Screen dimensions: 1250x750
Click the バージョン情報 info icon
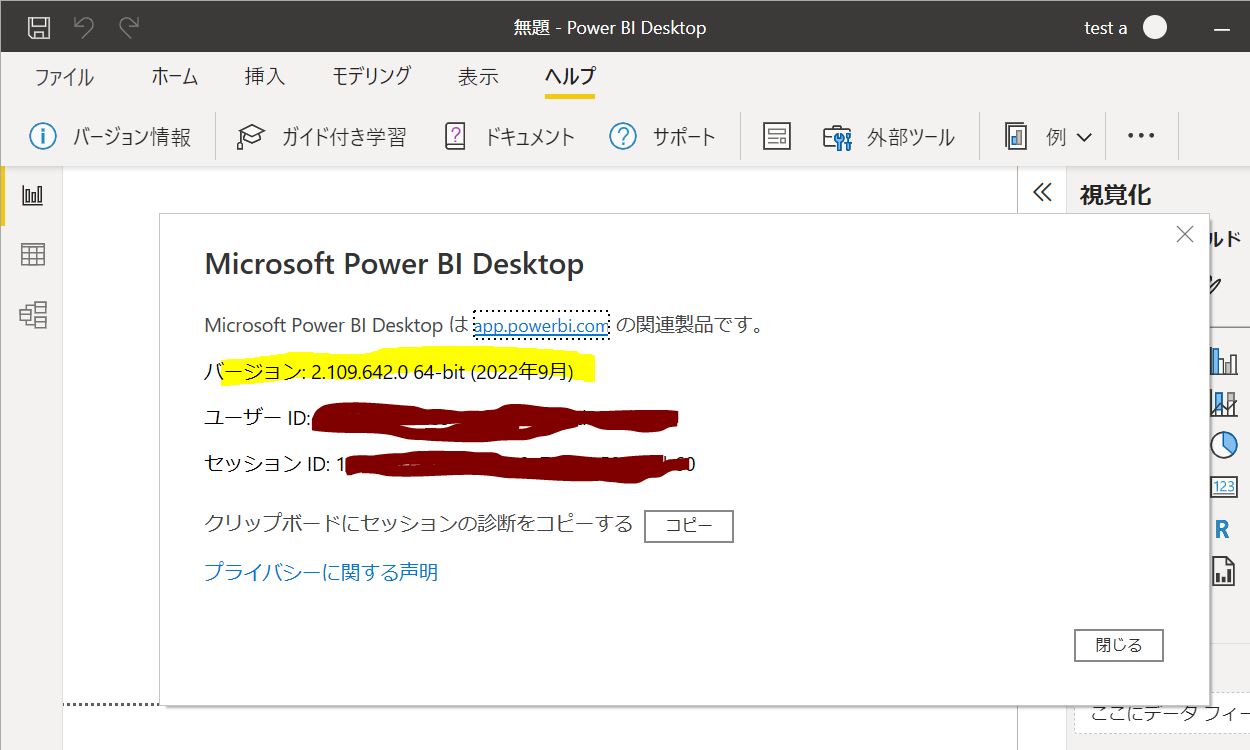coord(43,136)
